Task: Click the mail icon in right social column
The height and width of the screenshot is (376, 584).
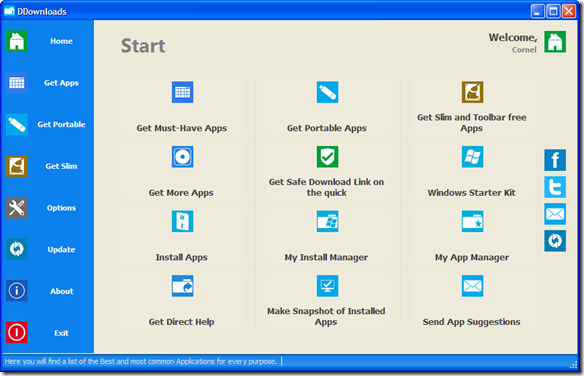Action: pyautogui.click(x=555, y=214)
